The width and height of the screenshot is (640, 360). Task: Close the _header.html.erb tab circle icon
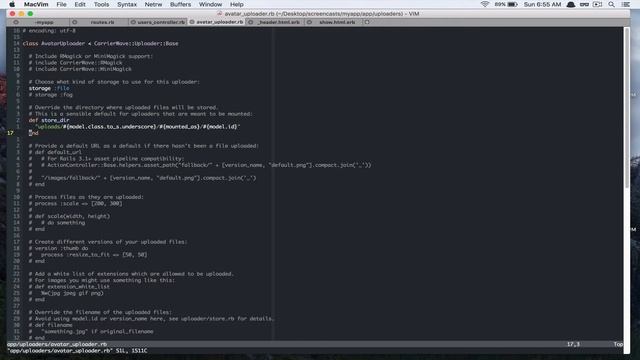click(x=251, y=22)
